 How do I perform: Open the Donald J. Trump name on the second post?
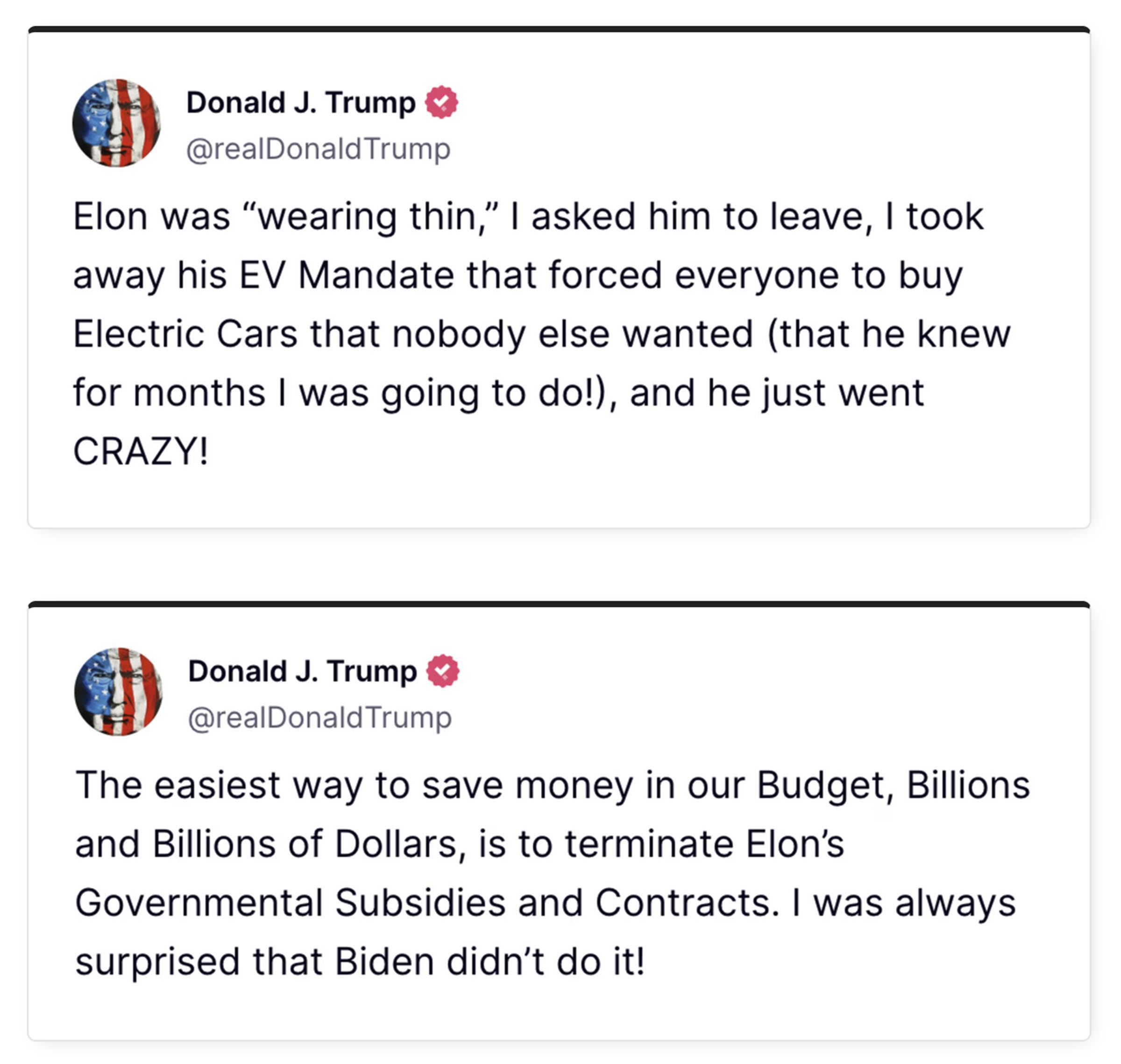pyautogui.click(x=302, y=671)
